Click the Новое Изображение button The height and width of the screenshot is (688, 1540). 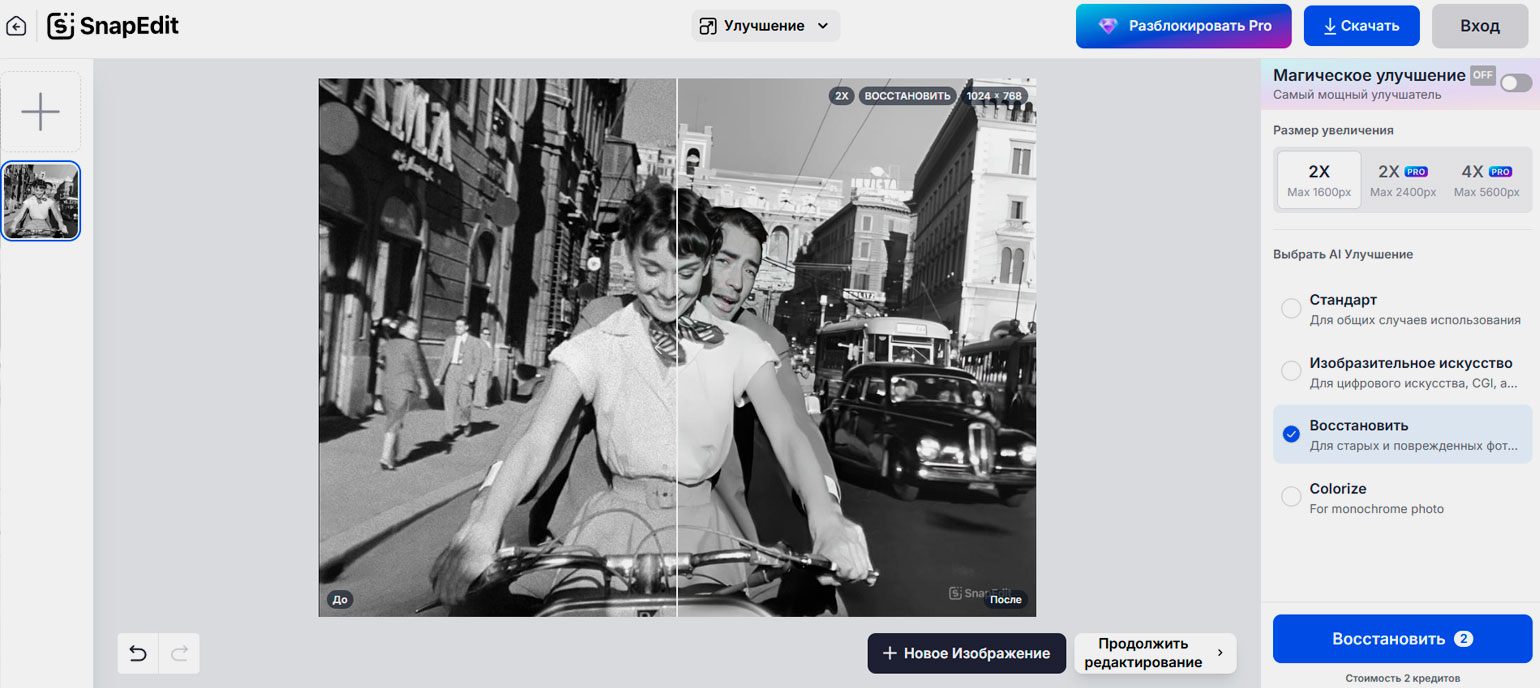(967, 653)
